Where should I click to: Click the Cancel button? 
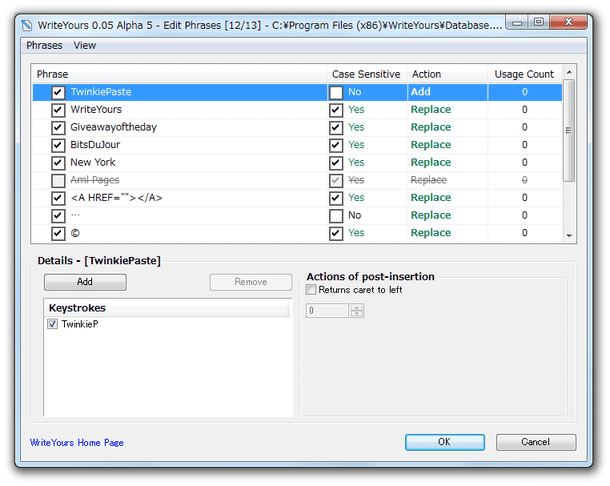(536, 442)
